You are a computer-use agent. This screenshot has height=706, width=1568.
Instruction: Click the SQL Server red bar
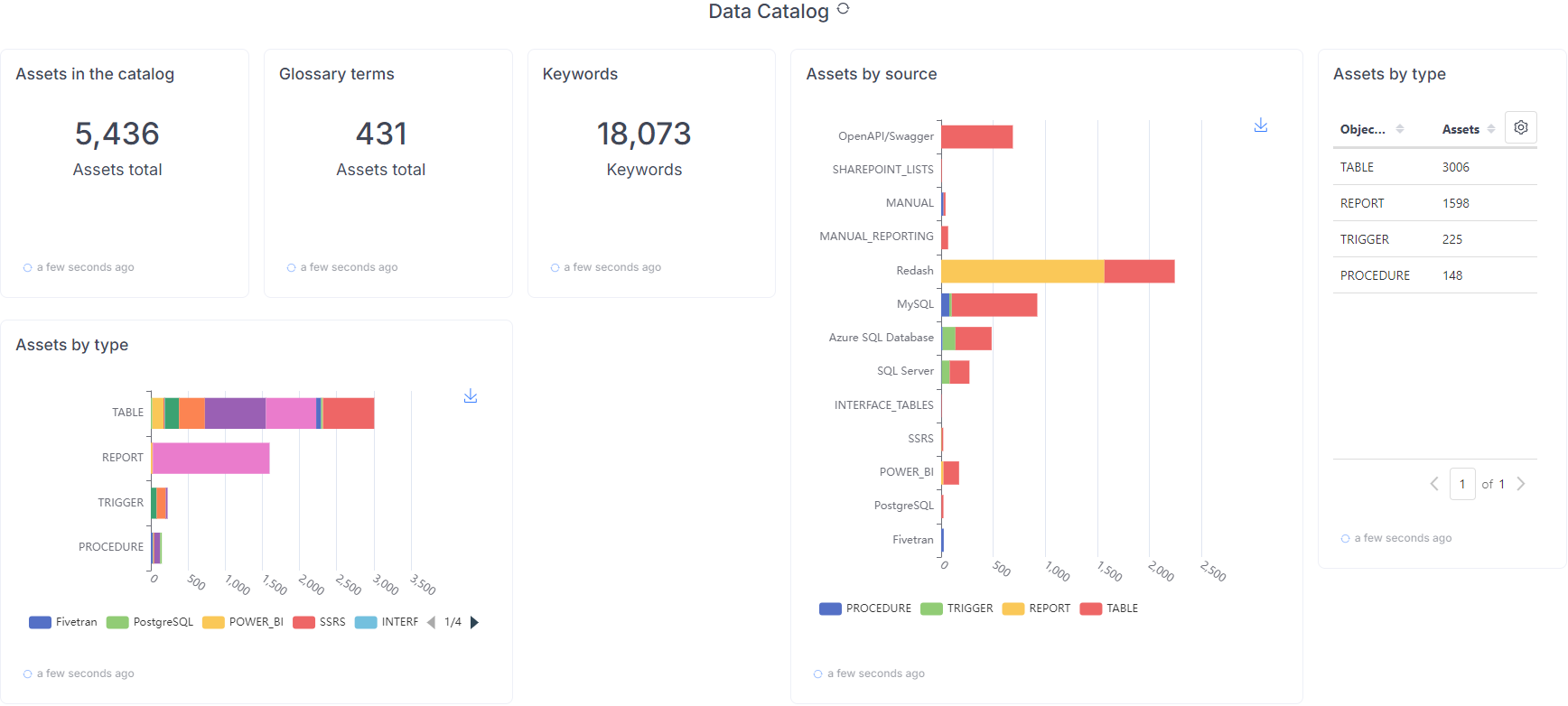click(x=959, y=372)
